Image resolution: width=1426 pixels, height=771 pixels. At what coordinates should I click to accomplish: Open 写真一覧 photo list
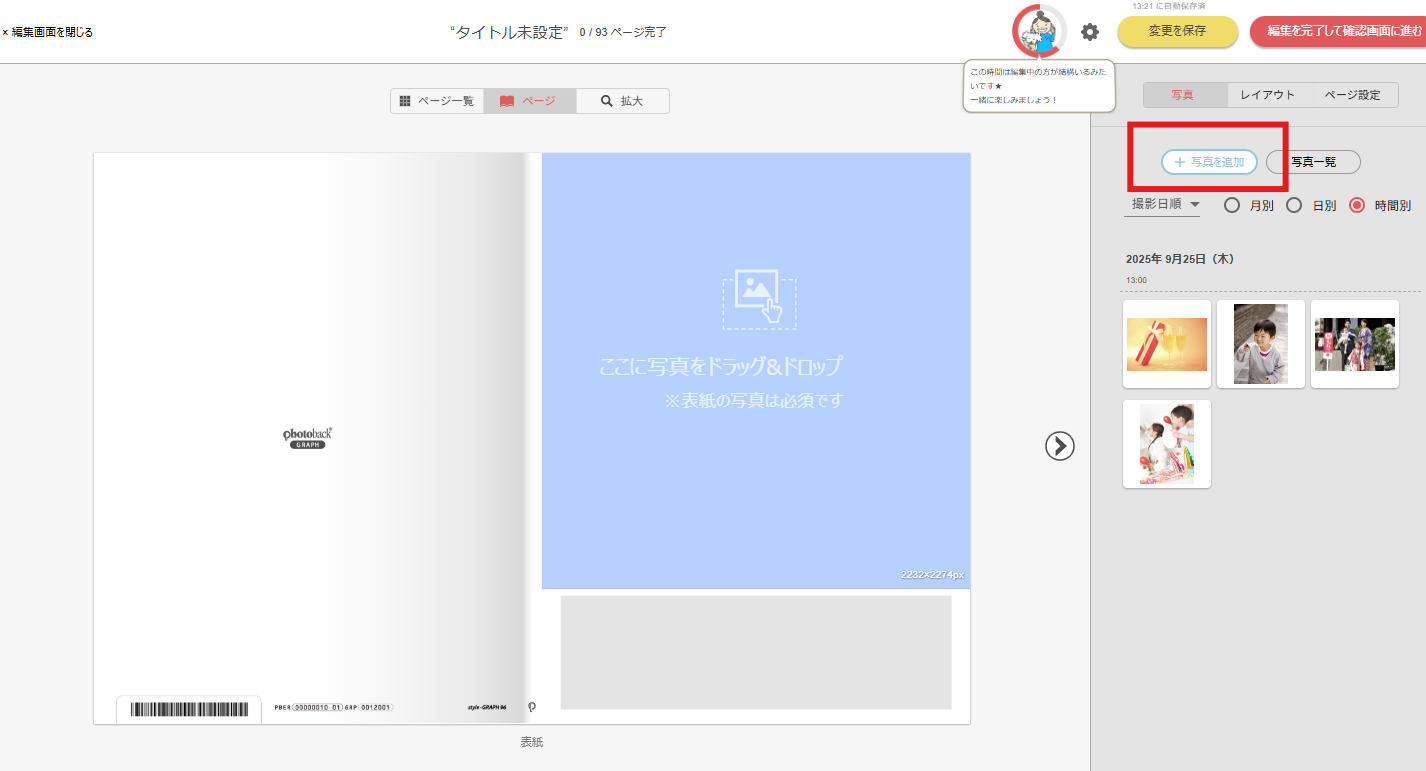coord(1313,162)
